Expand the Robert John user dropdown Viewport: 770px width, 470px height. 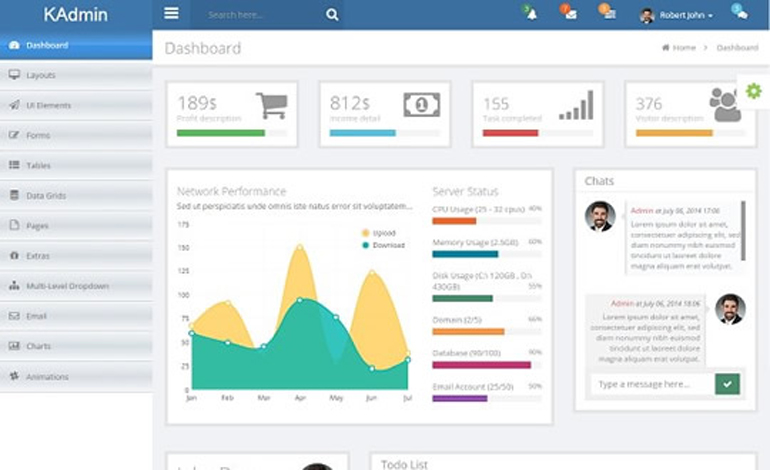click(676, 15)
